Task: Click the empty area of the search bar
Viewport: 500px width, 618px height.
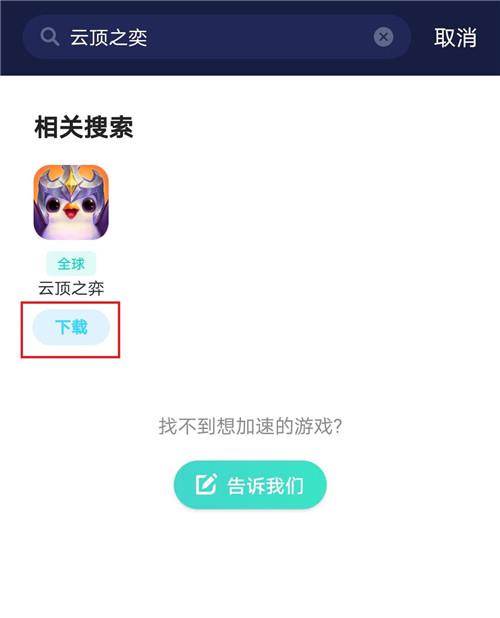Action: click(260, 37)
